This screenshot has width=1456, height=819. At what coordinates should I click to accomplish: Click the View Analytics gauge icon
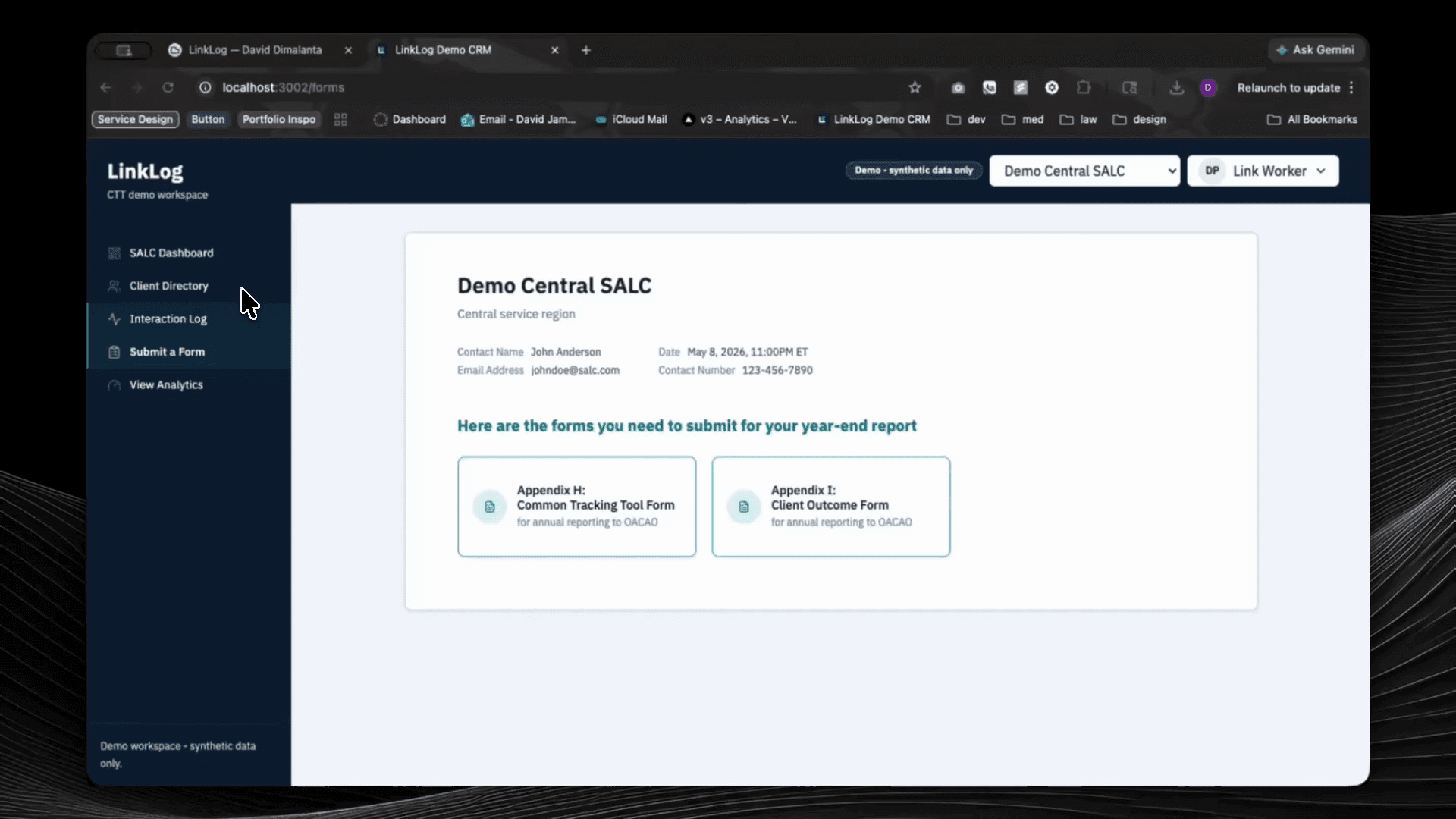click(115, 385)
